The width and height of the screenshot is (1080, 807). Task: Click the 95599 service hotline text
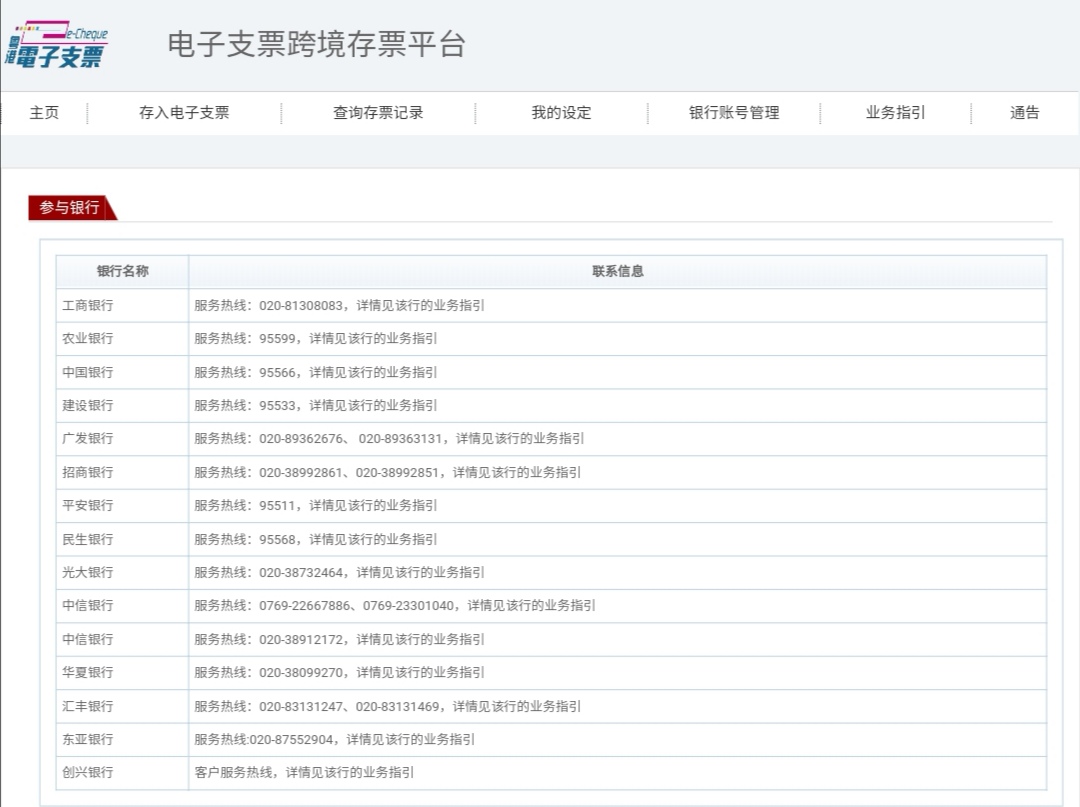click(315, 339)
